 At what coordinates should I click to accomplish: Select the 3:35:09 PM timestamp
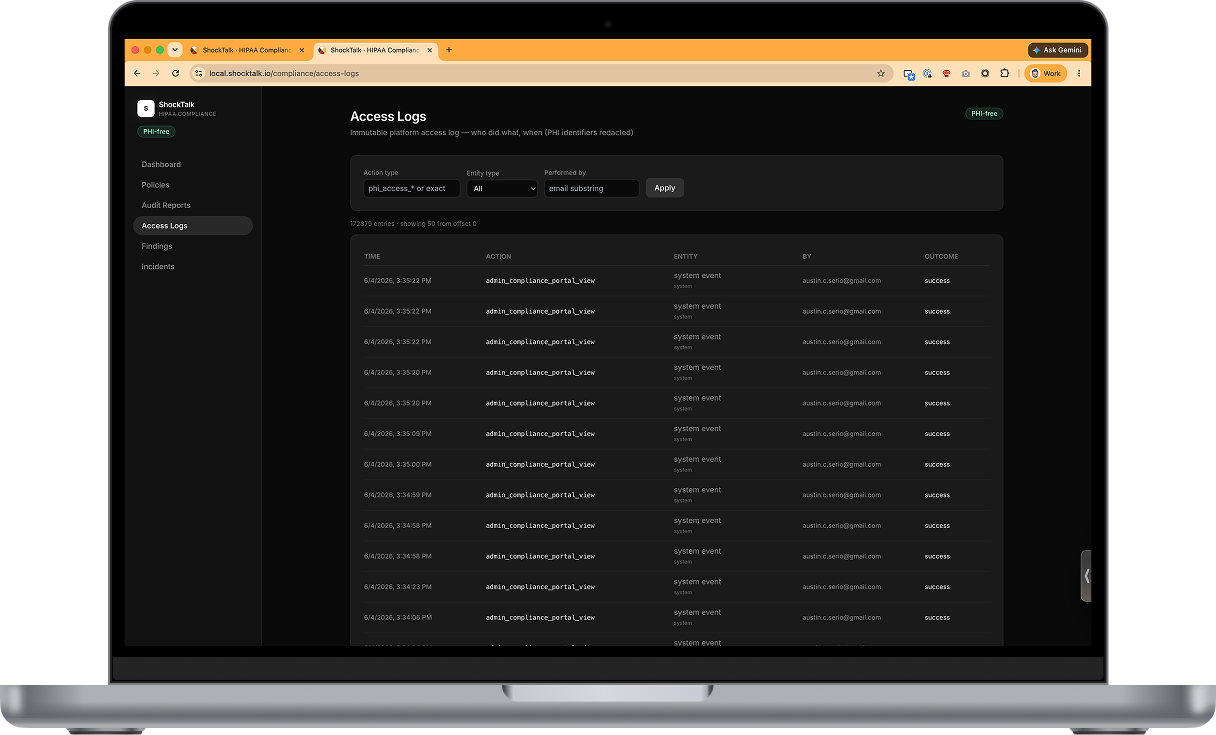398,434
